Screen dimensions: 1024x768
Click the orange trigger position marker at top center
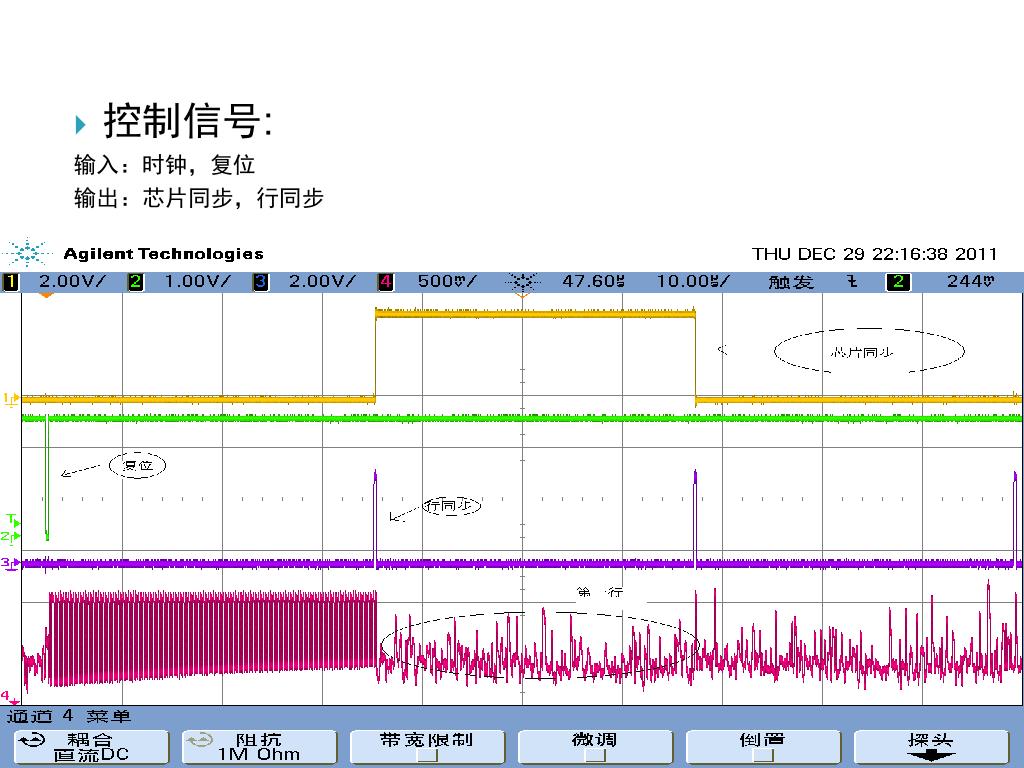522,295
